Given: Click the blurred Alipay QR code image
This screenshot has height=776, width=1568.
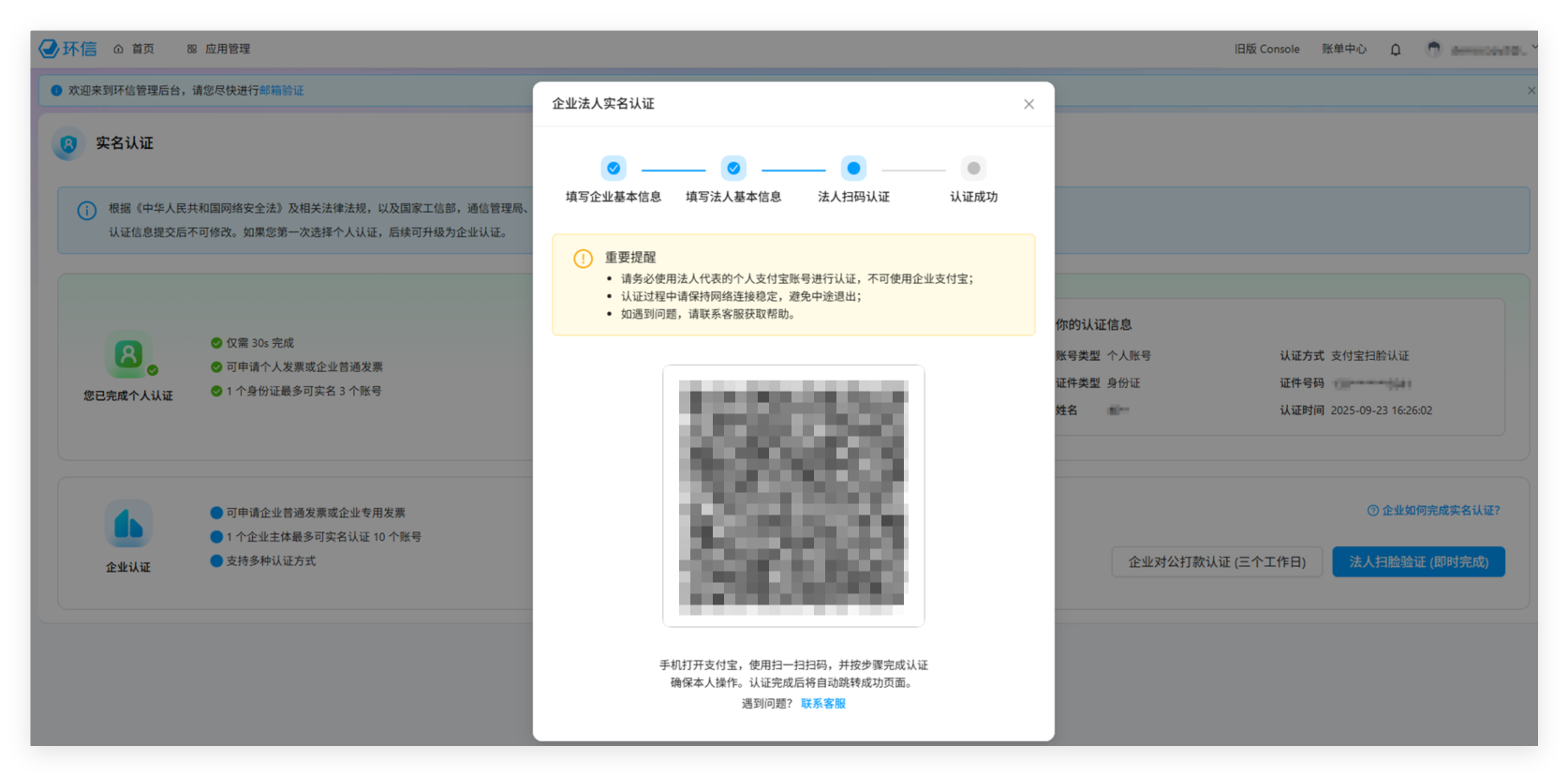Looking at the screenshot, I should point(793,496).
